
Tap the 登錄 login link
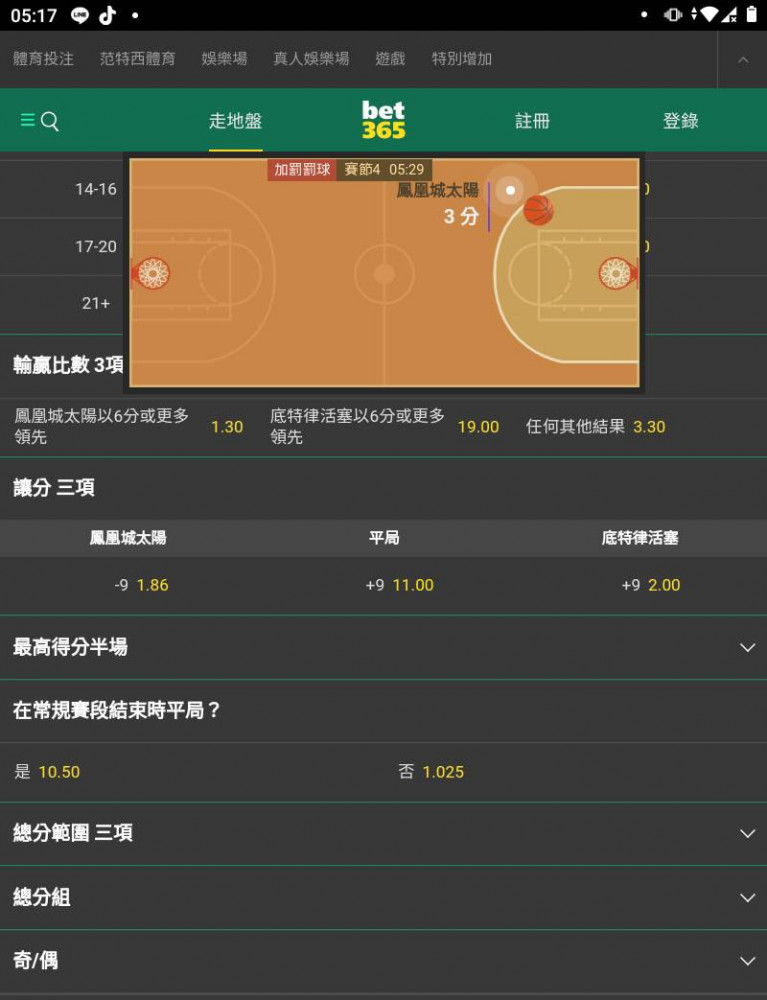680,121
